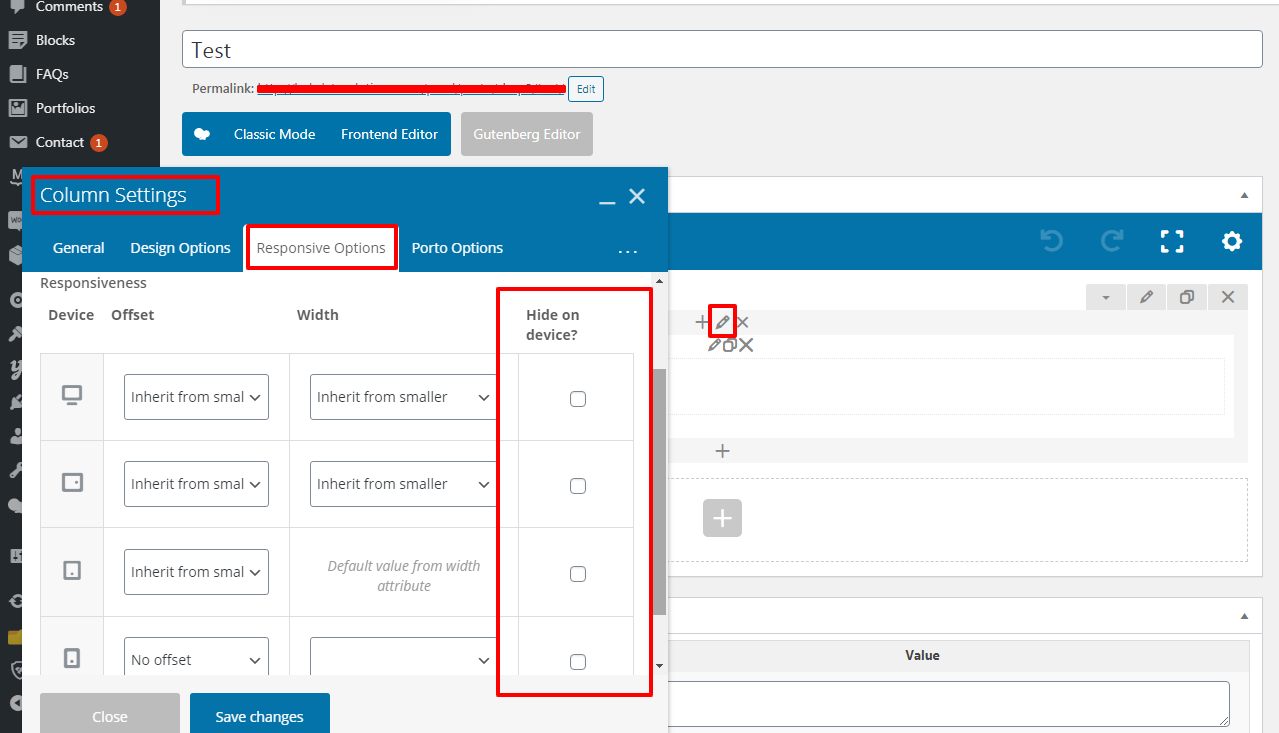This screenshot has height=733, width=1279.
Task: Open page builder settings gear
Action: tap(1232, 241)
